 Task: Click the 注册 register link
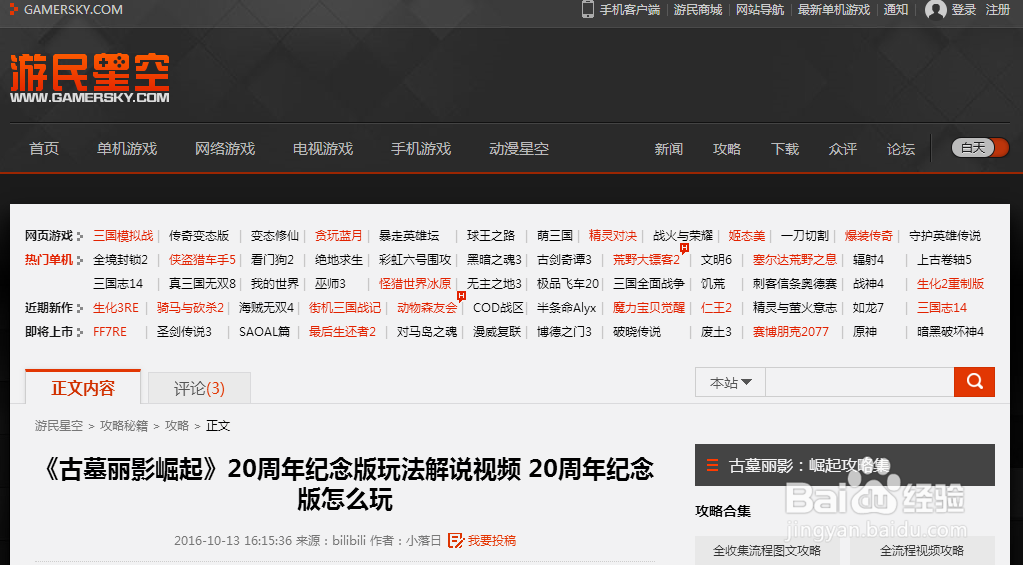(x=998, y=10)
